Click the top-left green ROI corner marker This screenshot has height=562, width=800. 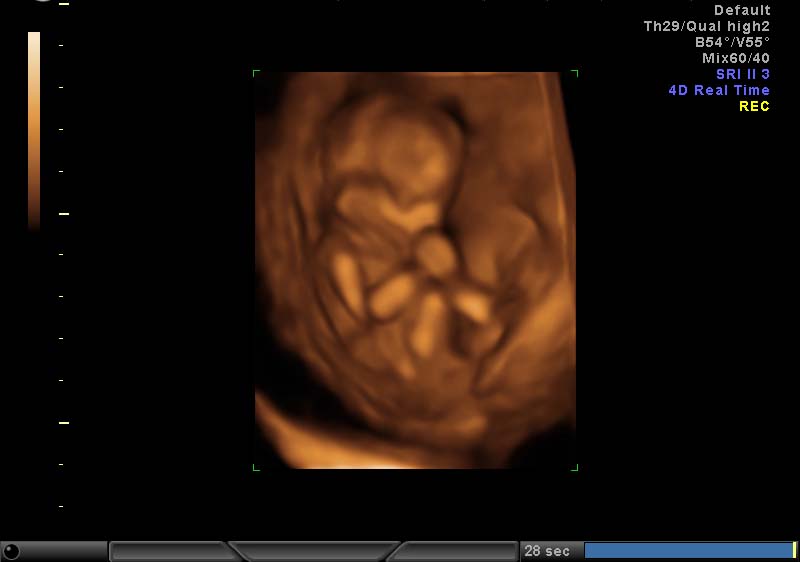click(x=256, y=73)
